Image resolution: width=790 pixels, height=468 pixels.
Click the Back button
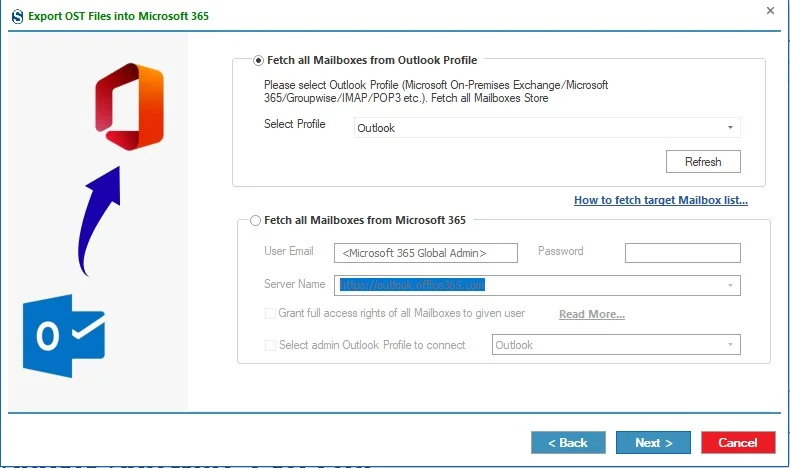pyautogui.click(x=568, y=443)
